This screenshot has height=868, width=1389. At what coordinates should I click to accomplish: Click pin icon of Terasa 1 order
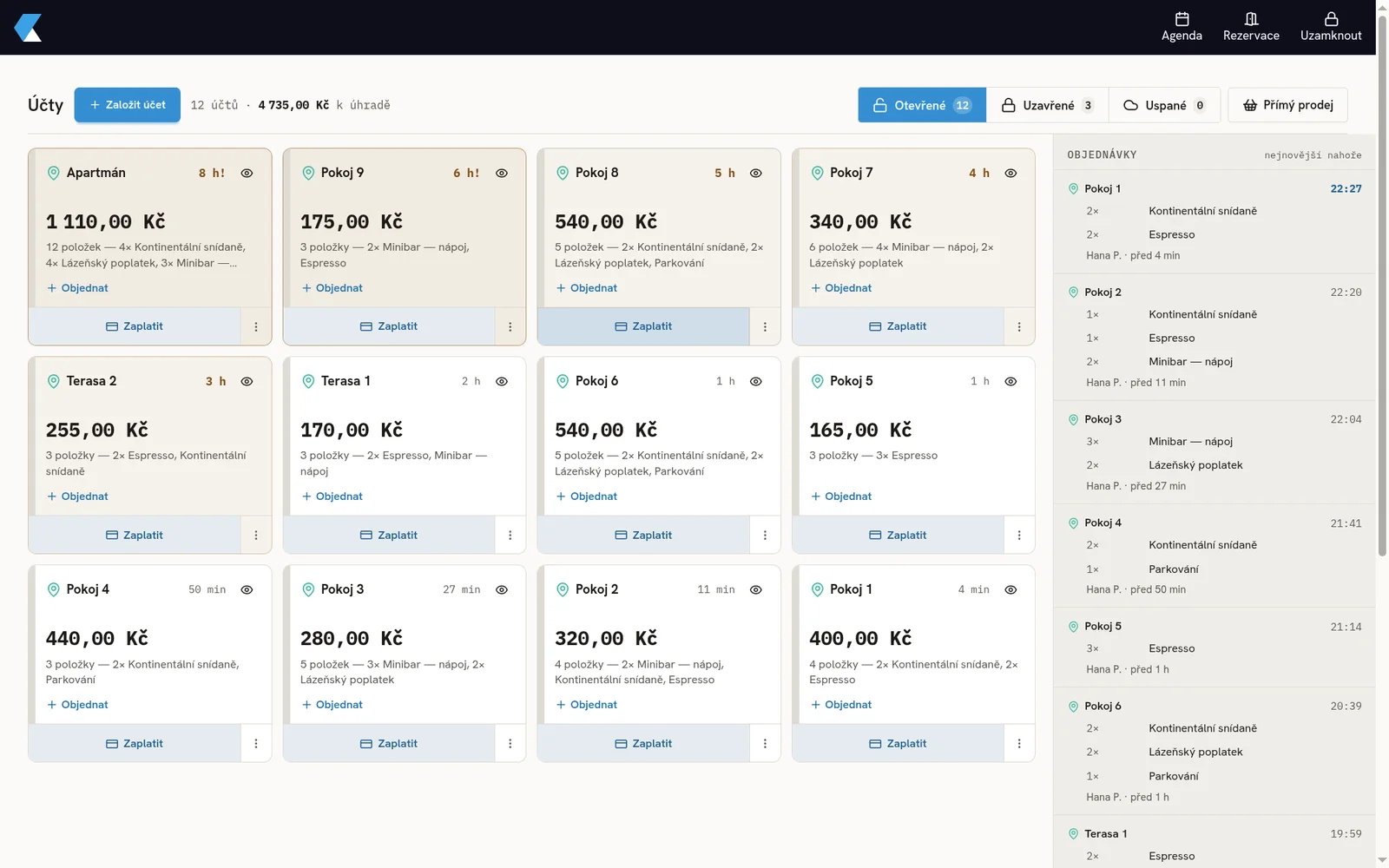click(x=1073, y=833)
